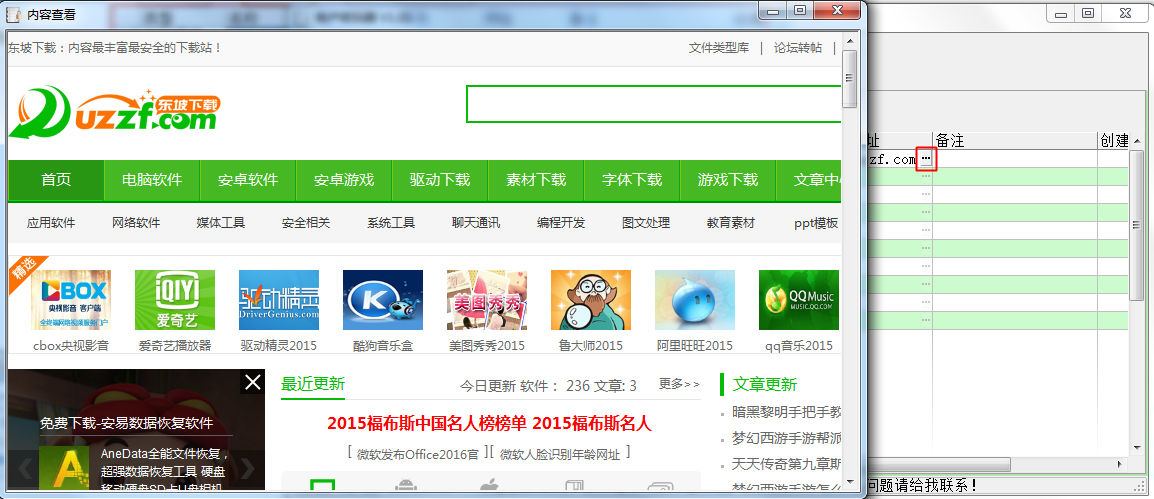Click the 媒体工具 subcategory link
This screenshot has width=1154, height=499.
[x=221, y=223]
